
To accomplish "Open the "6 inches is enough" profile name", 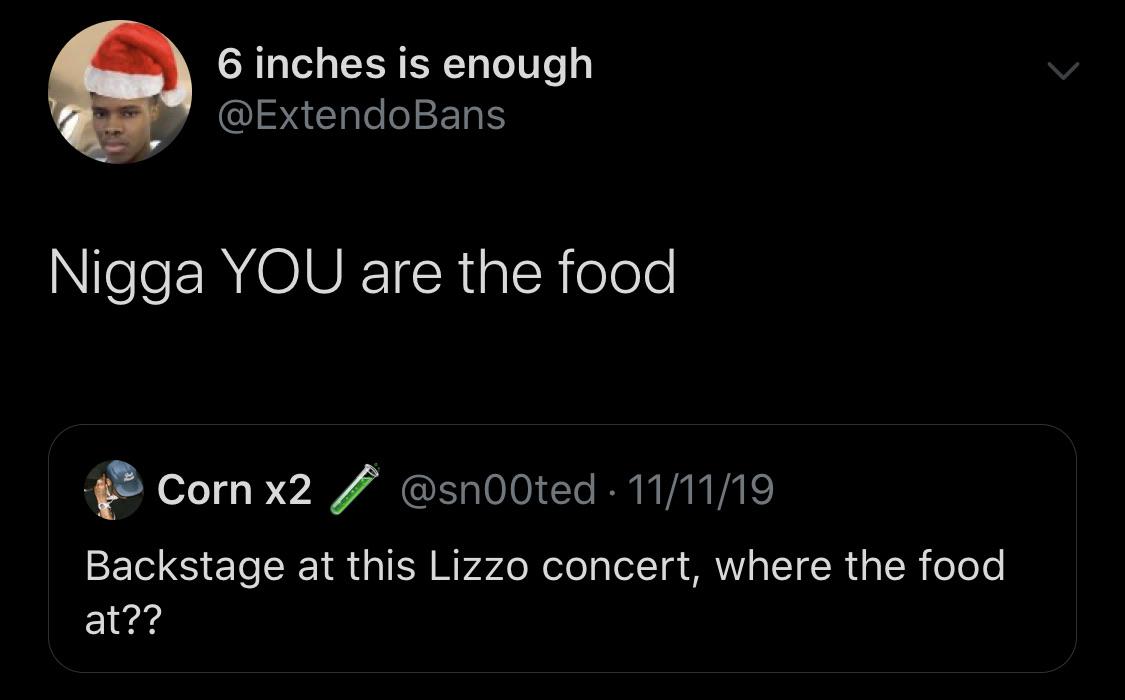I will click(x=404, y=65).
